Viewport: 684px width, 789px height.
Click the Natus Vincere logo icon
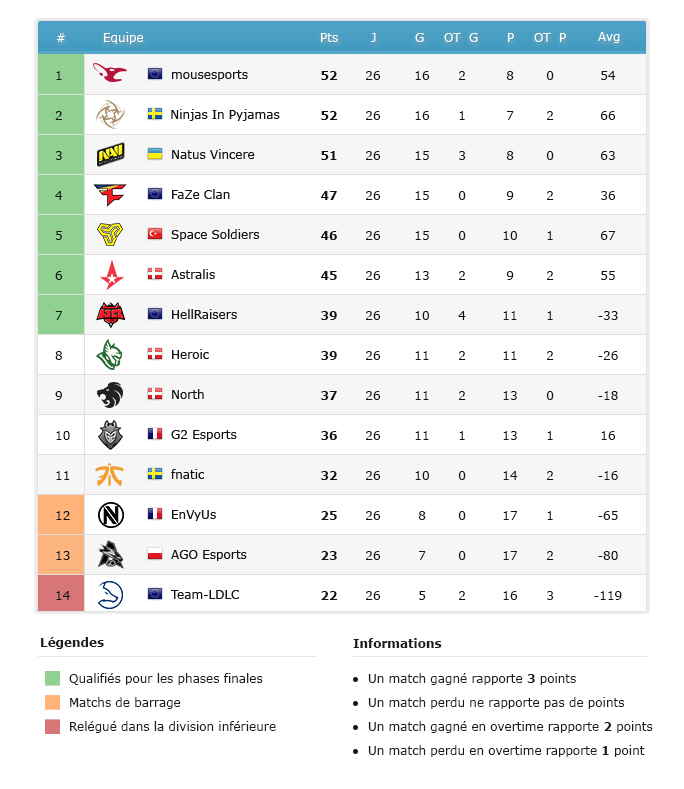coord(110,155)
